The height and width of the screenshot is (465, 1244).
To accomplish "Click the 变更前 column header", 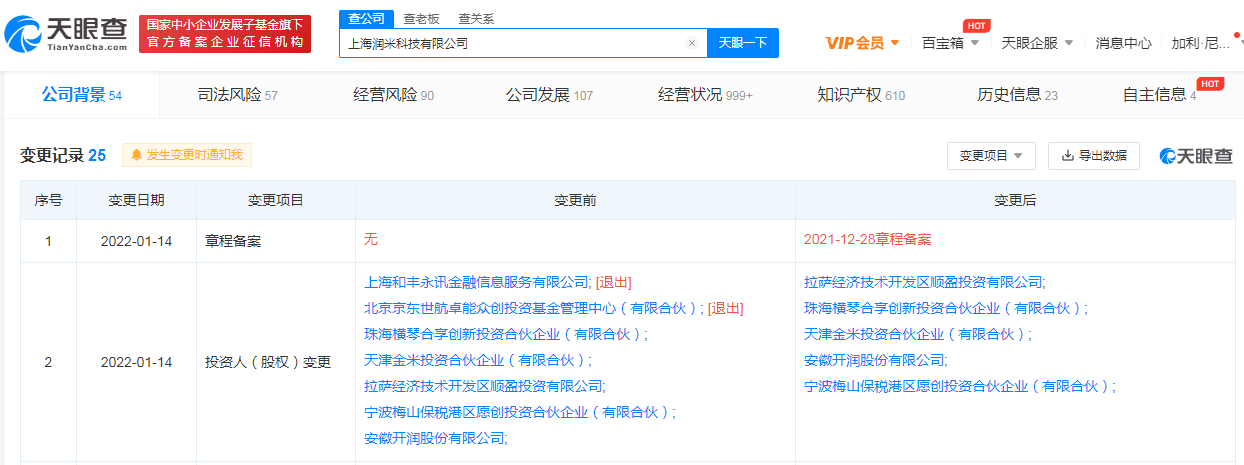I will 575,200.
